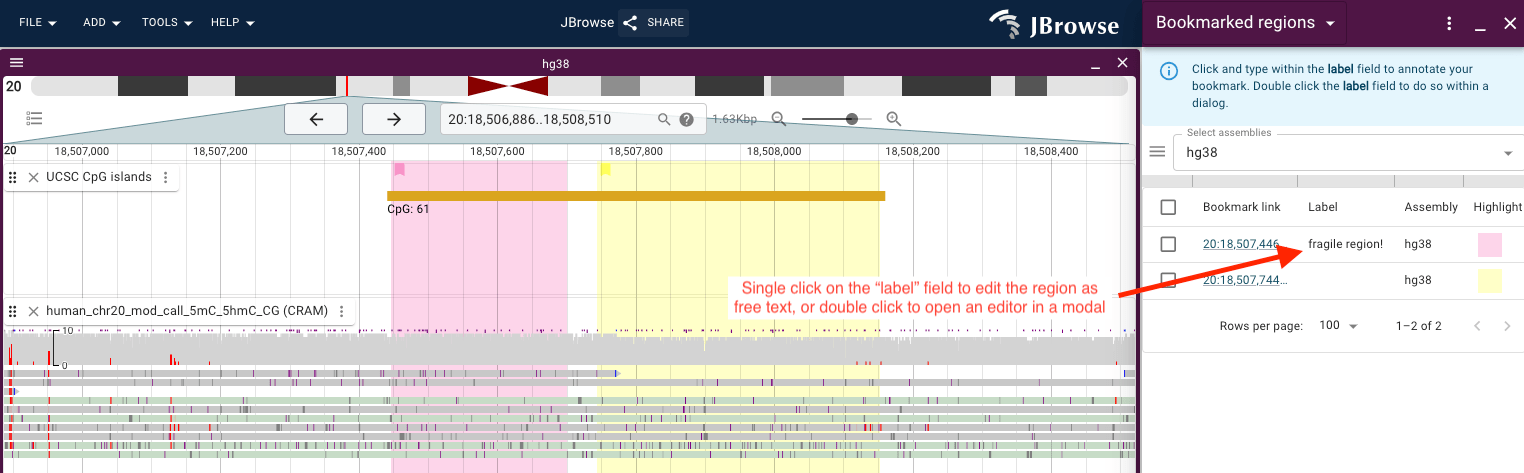Sort by the Assembly column header

pos(1431,207)
